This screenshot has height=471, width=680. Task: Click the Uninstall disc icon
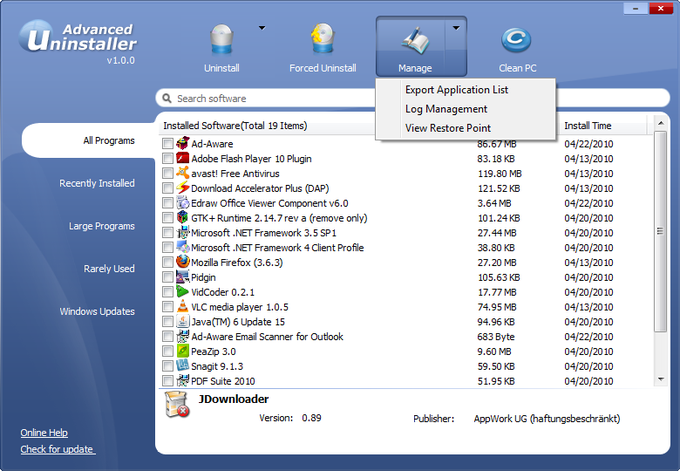click(x=222, y=39)
